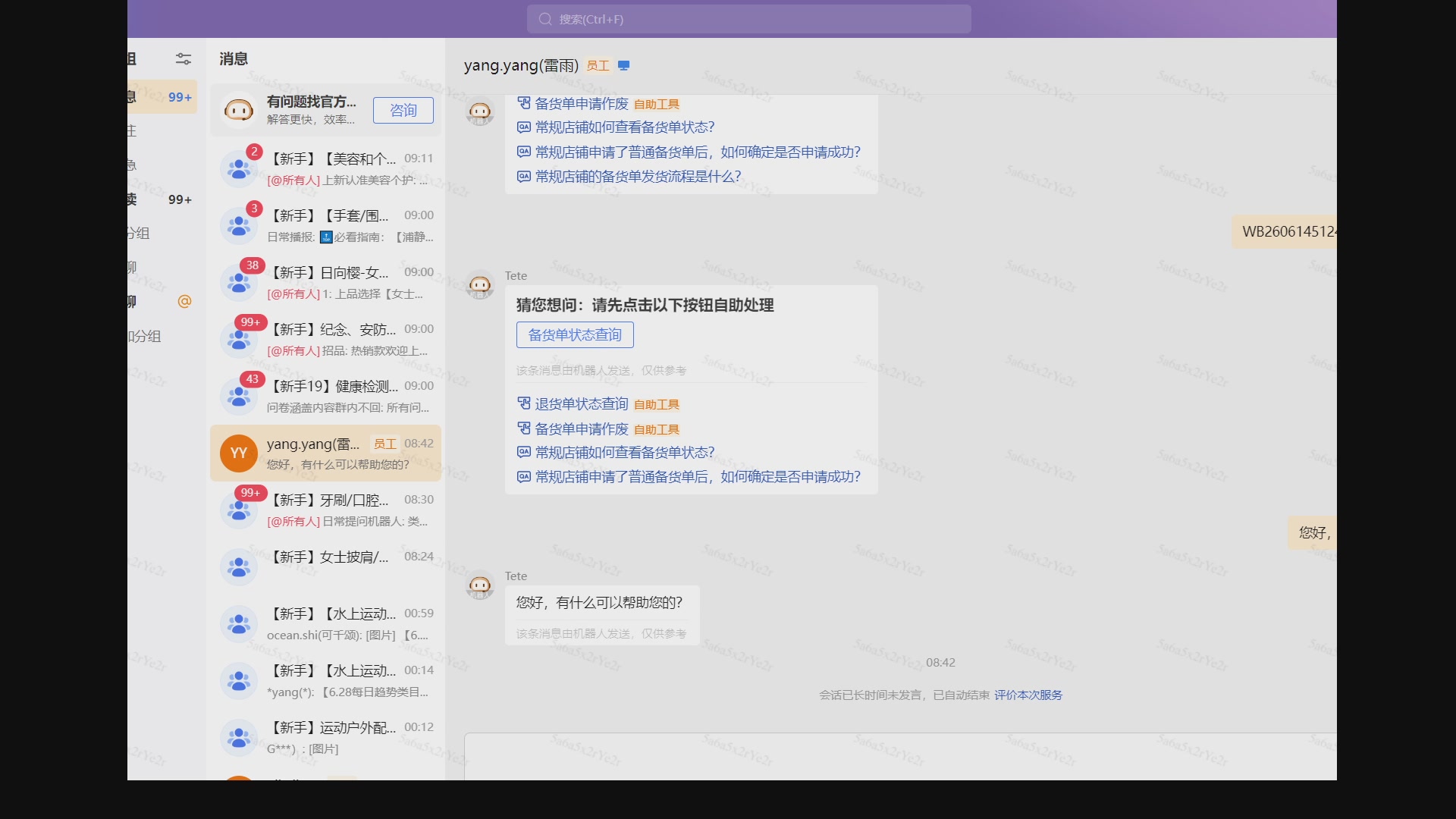Click the YY orange avatar
This screenshot has height=819, width=1456.
pyautogui.click(x=239, y=453)
